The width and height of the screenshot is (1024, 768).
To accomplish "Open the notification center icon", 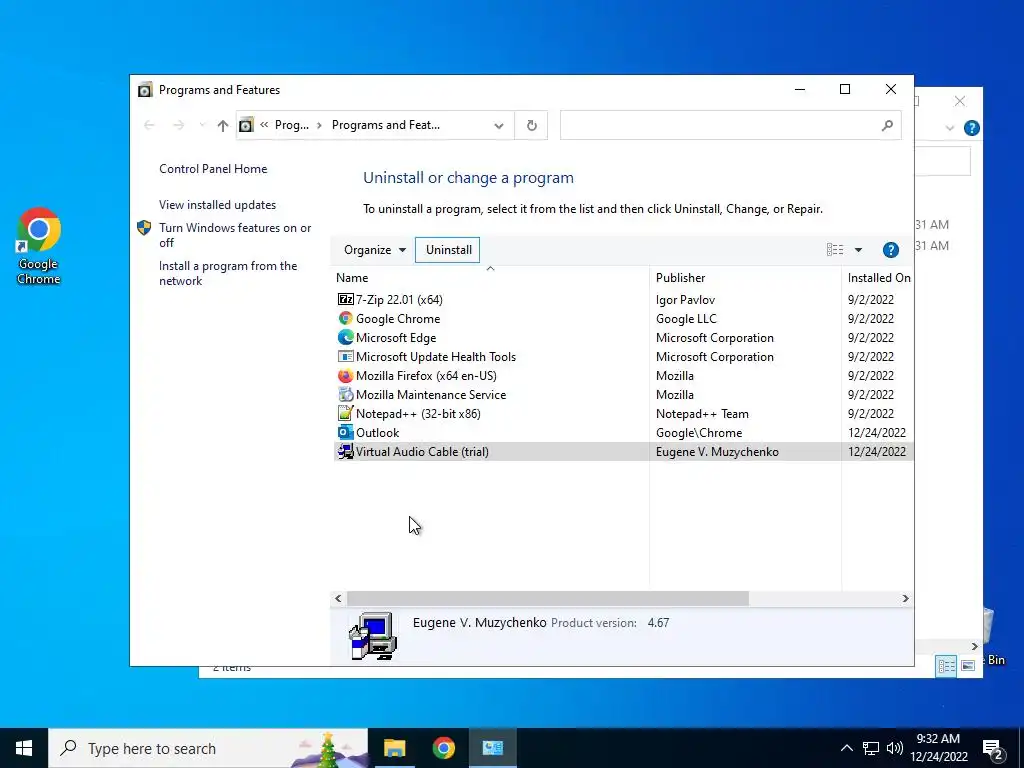I will click(x=993, y=749).
